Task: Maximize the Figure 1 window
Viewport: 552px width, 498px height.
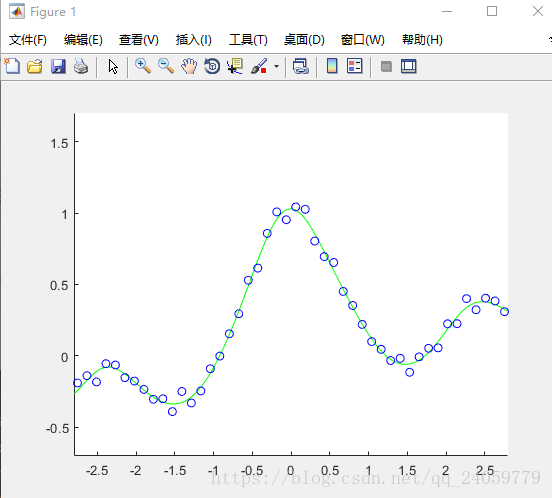Action: coord(492,11)
